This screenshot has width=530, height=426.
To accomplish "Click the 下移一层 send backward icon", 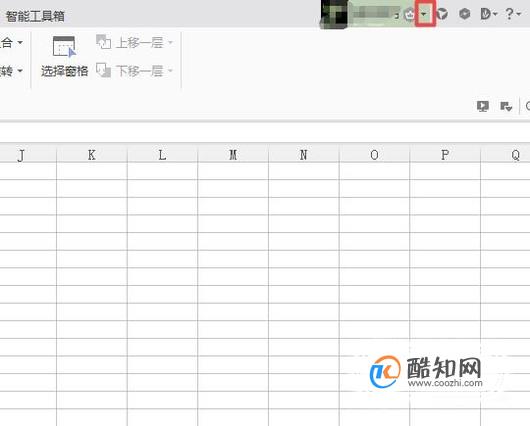I will pyautogui.click(x=103, y=70).
